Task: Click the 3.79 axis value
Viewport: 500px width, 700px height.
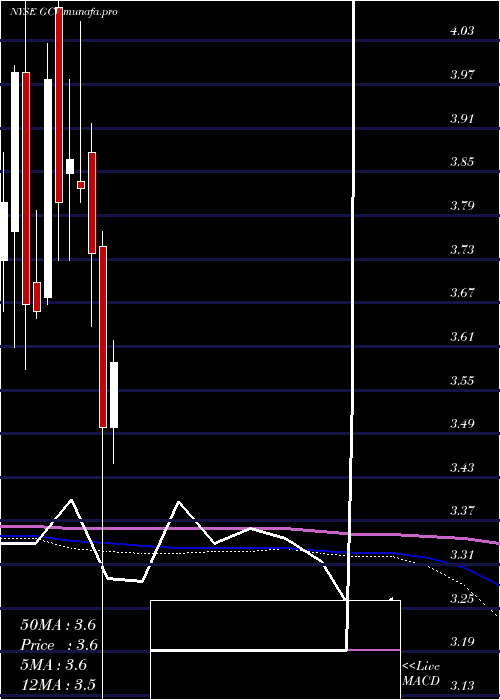Action: point(462,205)
